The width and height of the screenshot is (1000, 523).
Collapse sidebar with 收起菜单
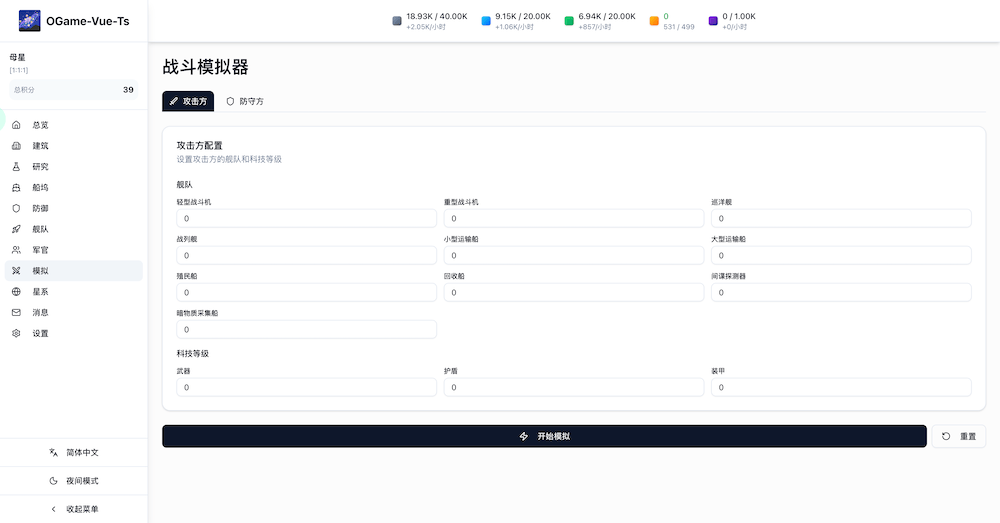click(74, 509)
